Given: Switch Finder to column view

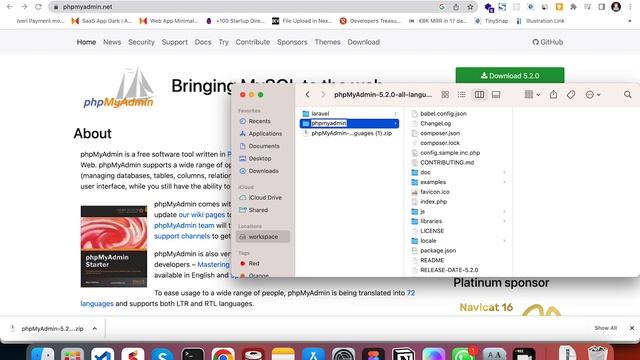Looking at the screenshot, I should pyautogui.click(x=479, y=95).
